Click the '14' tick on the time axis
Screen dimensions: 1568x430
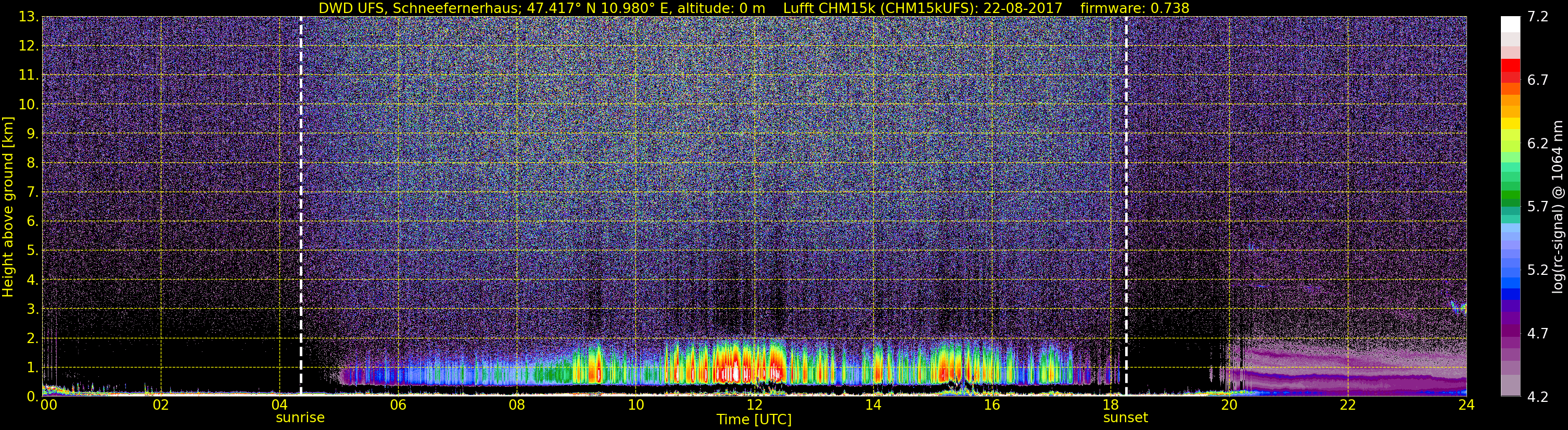click(x=873, y=405)
